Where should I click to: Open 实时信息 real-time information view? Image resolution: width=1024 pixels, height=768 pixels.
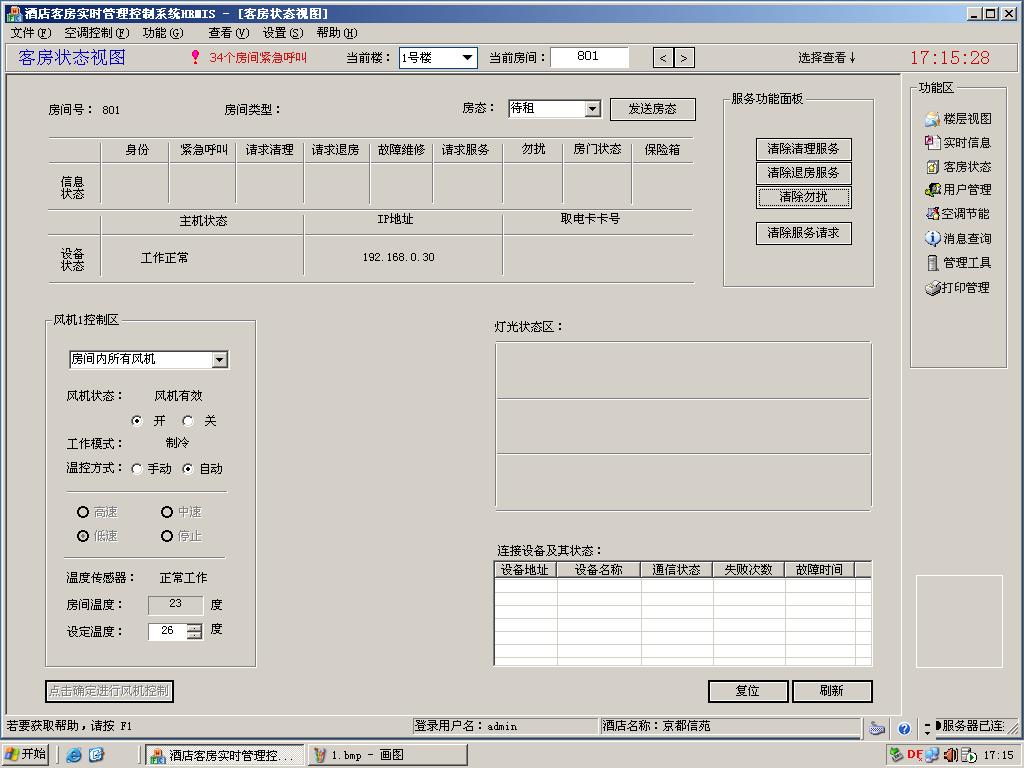958,142
